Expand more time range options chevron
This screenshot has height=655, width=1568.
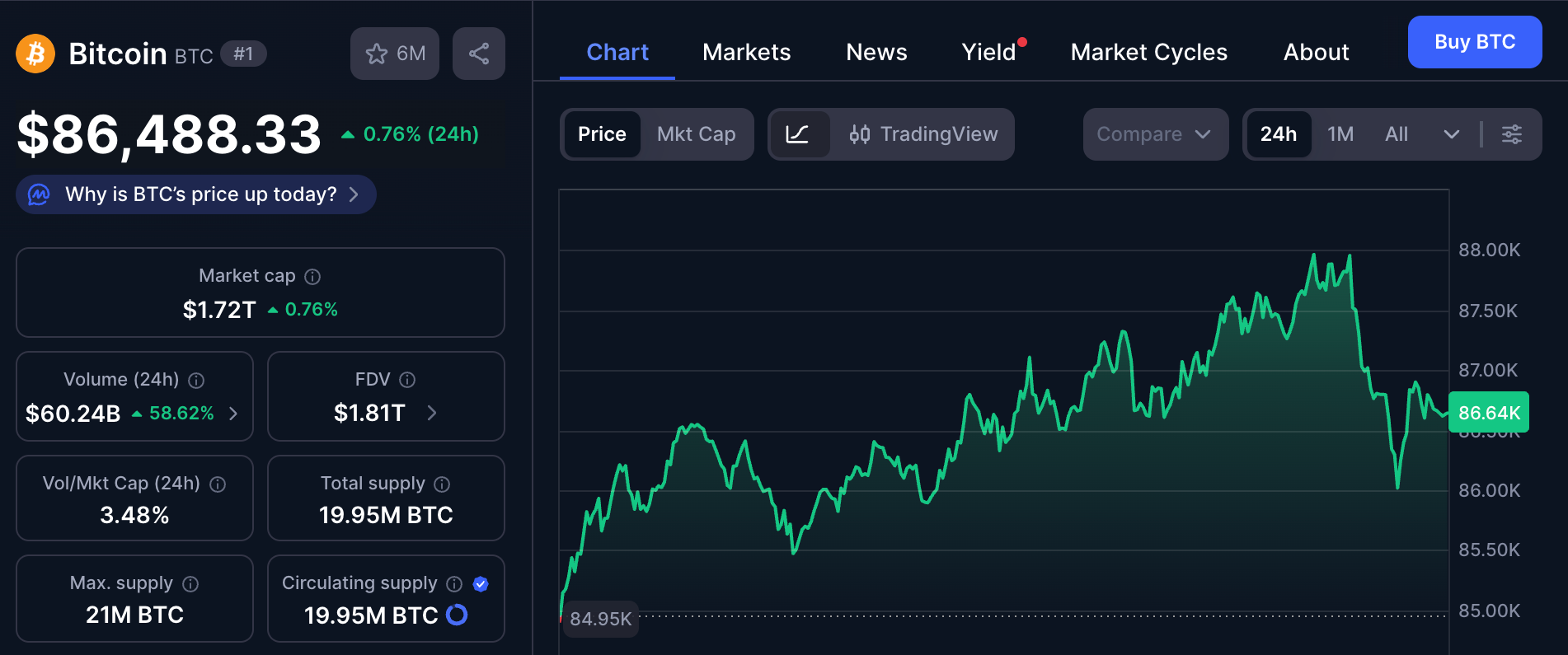point(1451,134)
